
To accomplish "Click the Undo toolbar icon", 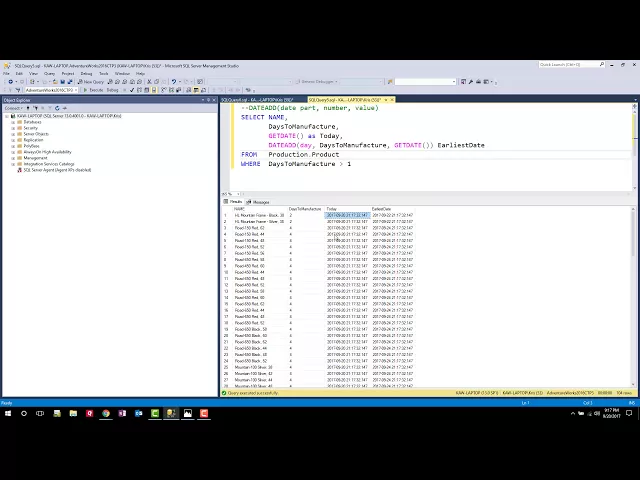I will coord(174,82).
